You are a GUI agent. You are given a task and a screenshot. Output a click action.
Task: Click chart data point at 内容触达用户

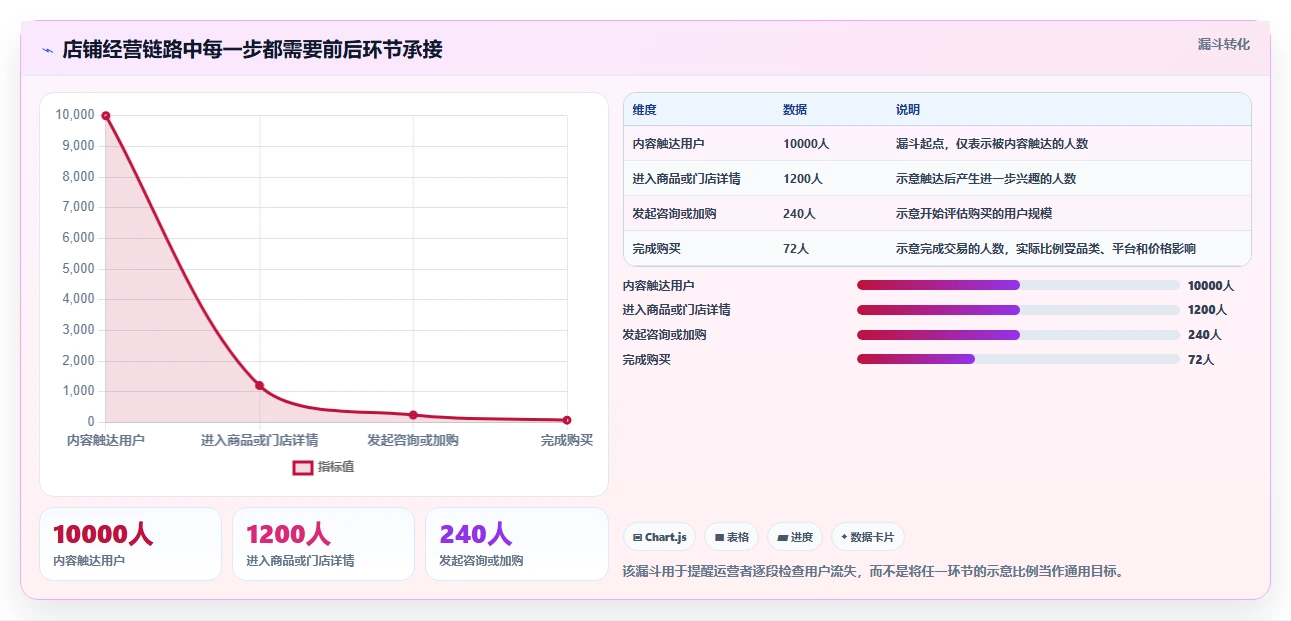(x=106, y=116)
